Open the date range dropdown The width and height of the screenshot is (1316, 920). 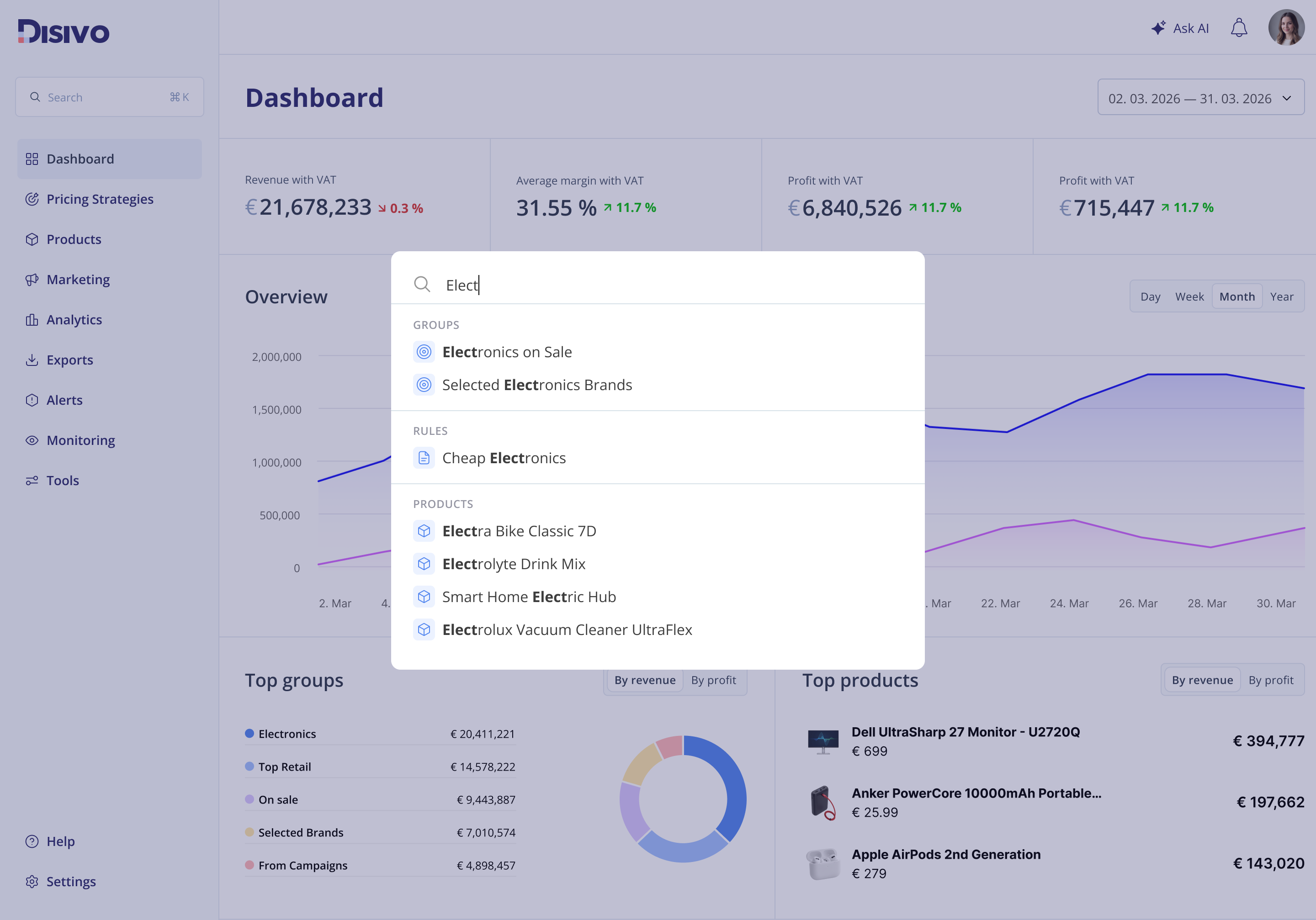tap(1201, 98)
